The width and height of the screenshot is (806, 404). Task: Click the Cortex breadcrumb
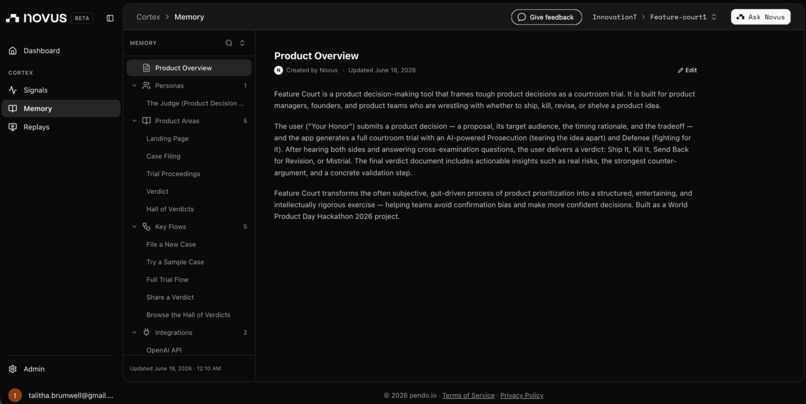(148, 17)
